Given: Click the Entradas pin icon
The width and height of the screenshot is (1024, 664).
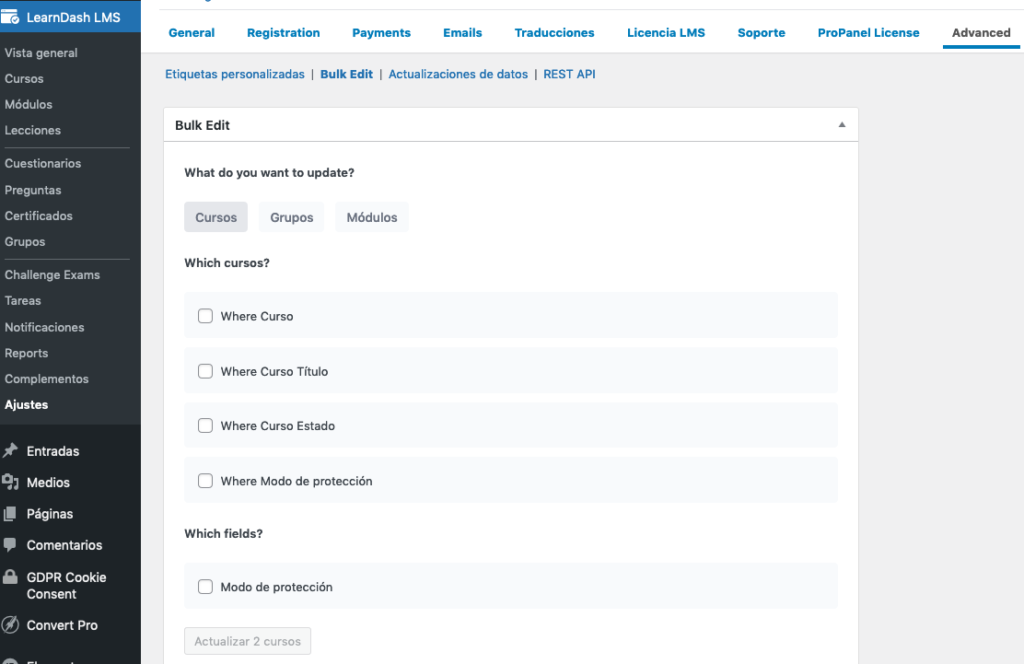Looking at the screenshot, I should coord(11,451).
